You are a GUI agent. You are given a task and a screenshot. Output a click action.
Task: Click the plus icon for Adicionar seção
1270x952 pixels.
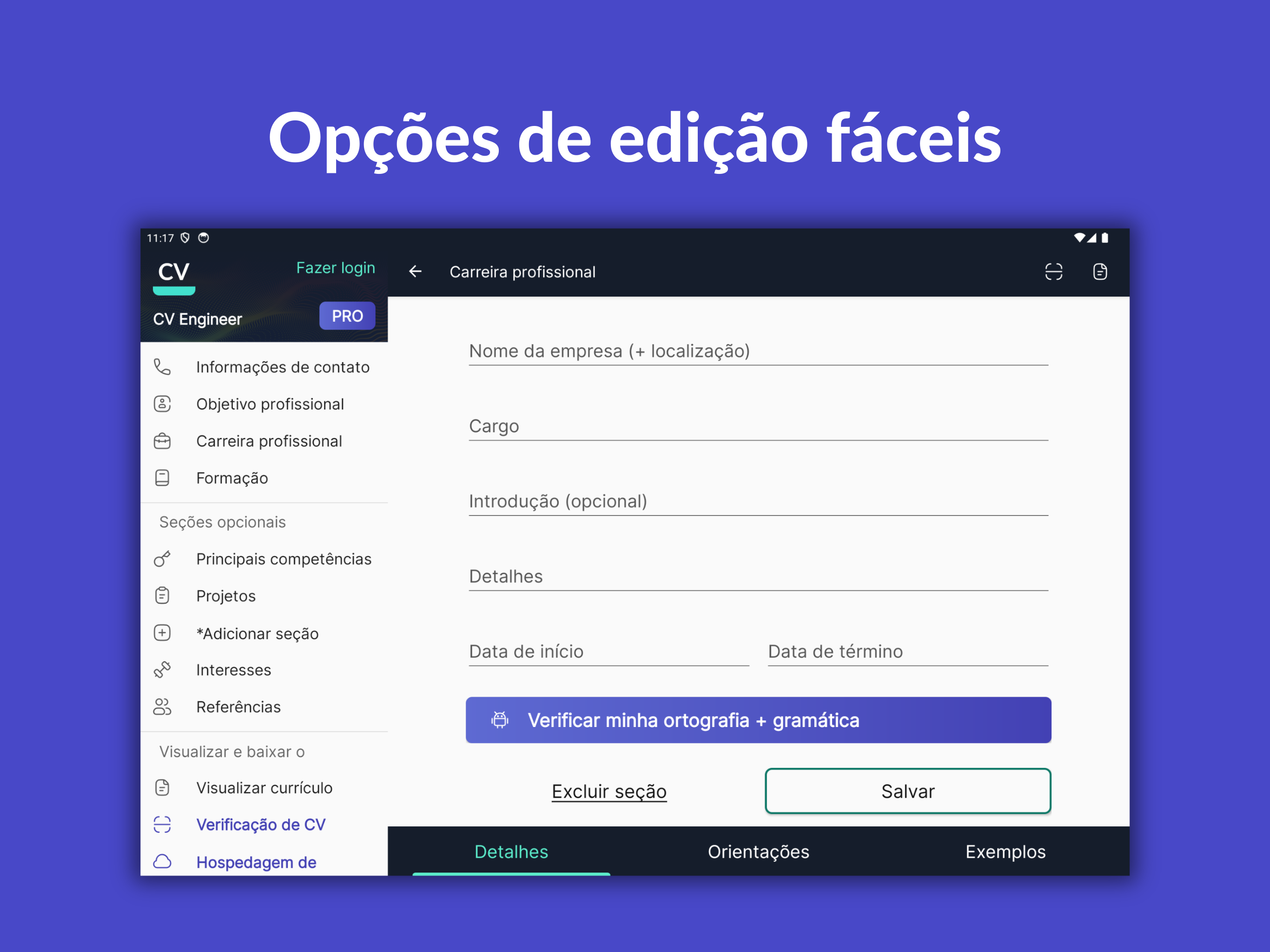[163, 633]
